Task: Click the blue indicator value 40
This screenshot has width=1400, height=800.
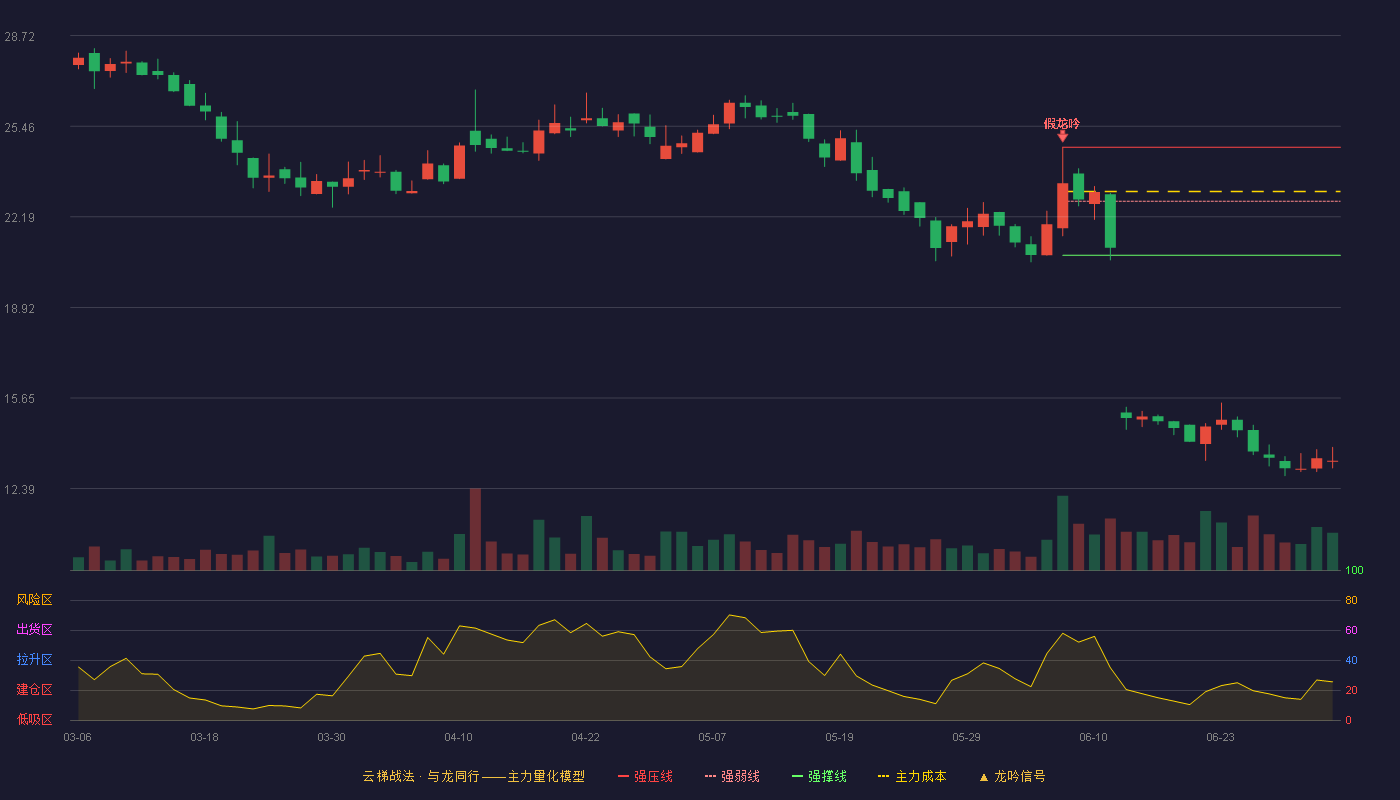Action: click(1351, 660)
